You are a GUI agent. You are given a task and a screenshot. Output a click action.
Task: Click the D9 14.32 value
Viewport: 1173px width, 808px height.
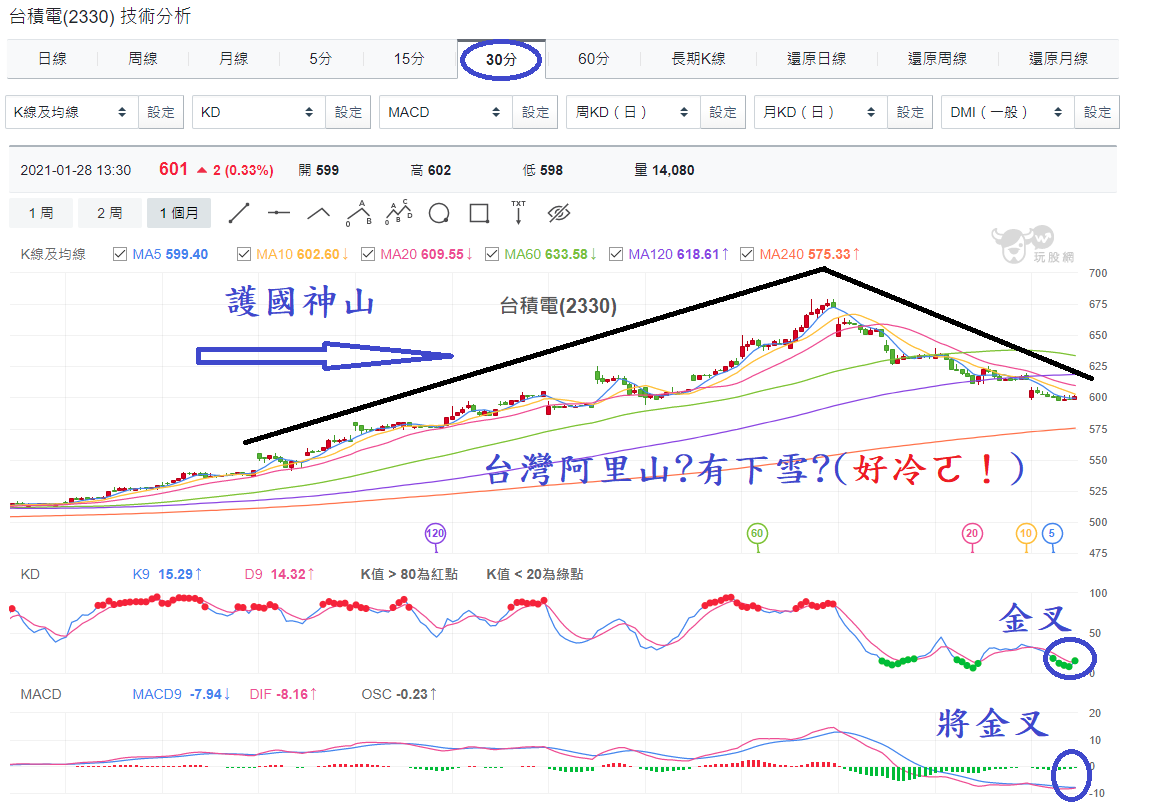point(279,575)
